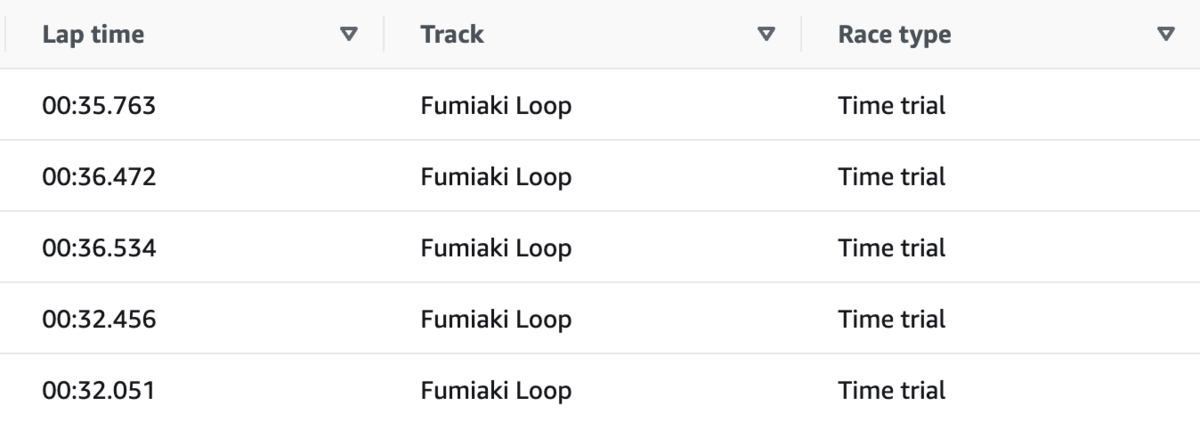1200x422 pixels.
Task: Click Time trial in the 00:36.472 row
Action: point(892,177)
